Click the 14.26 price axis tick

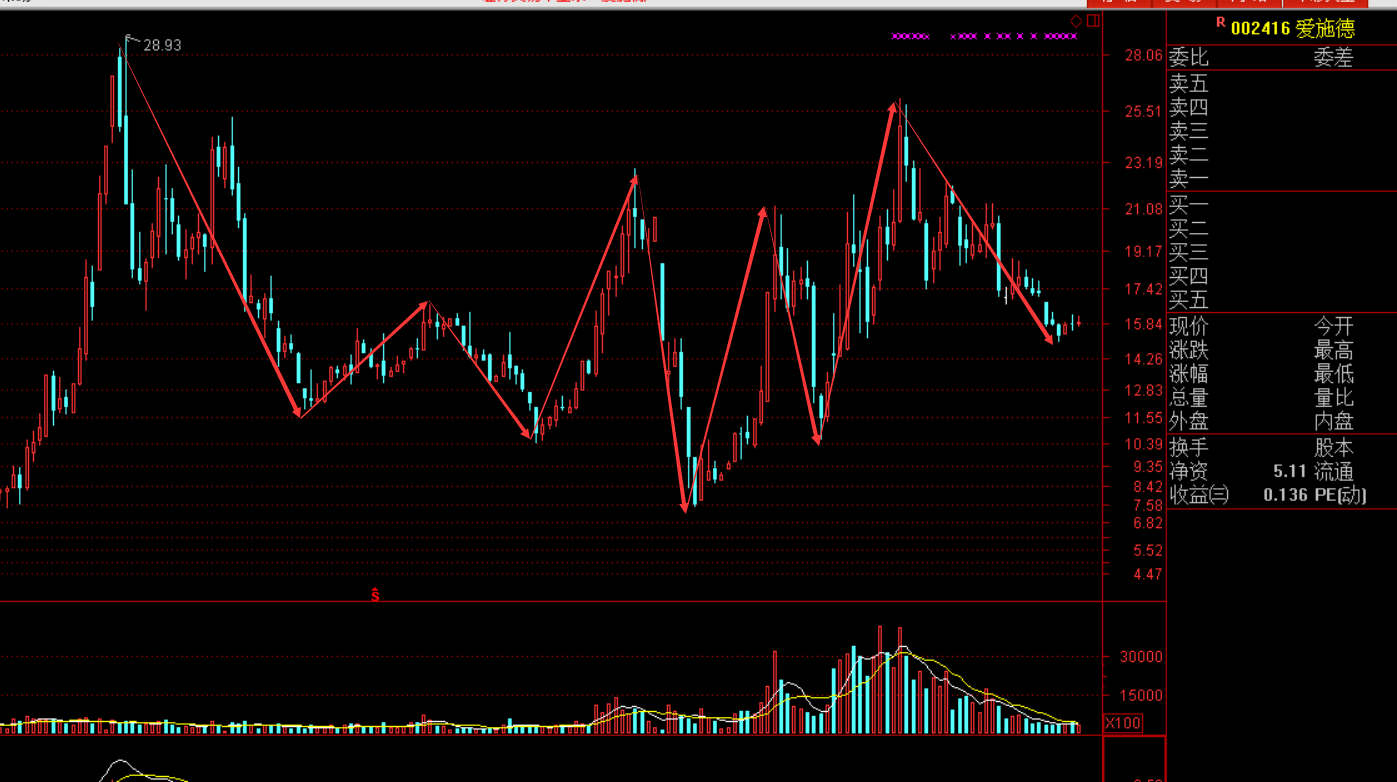tap(1143, 359)
